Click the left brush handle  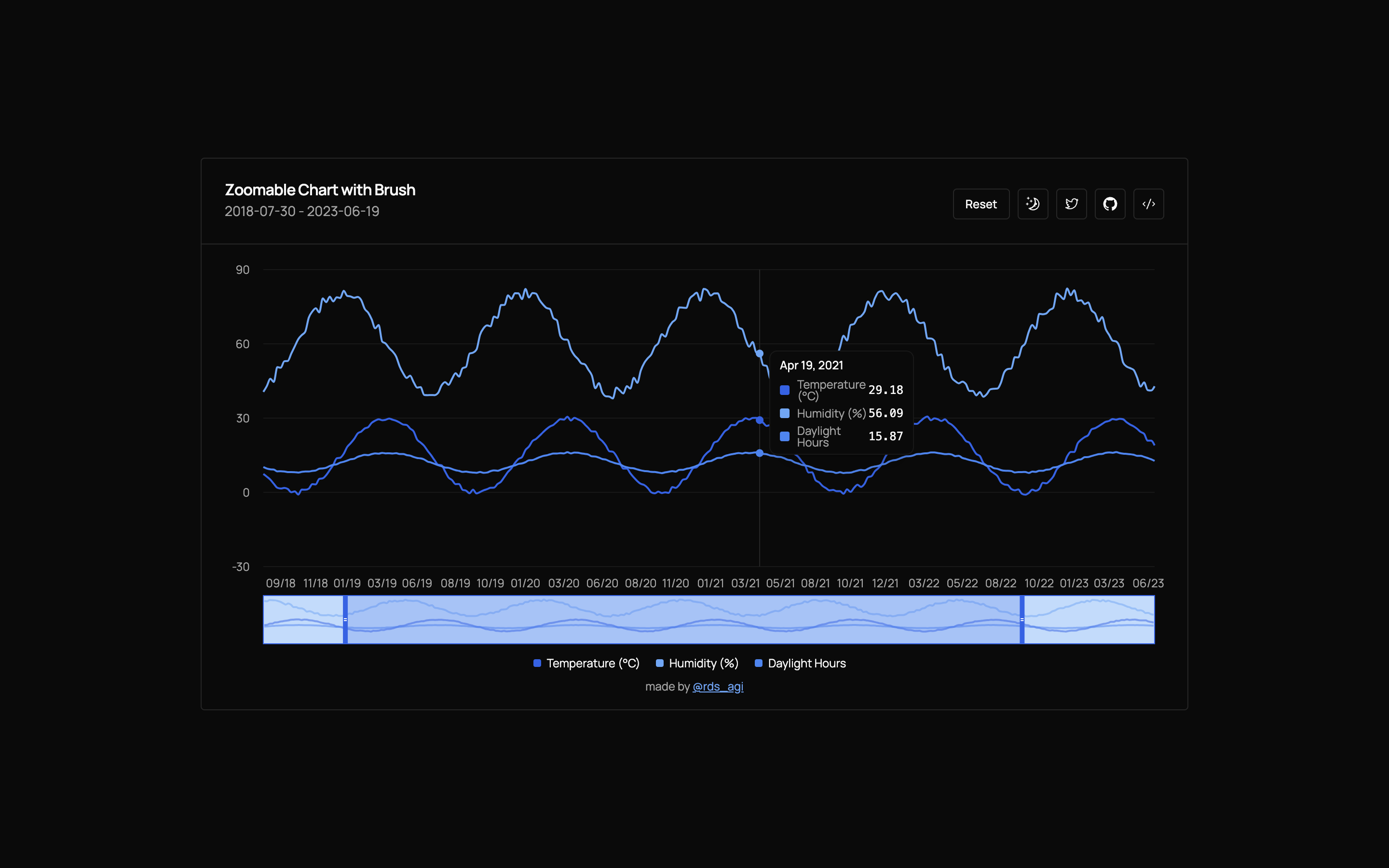[345, 620]
